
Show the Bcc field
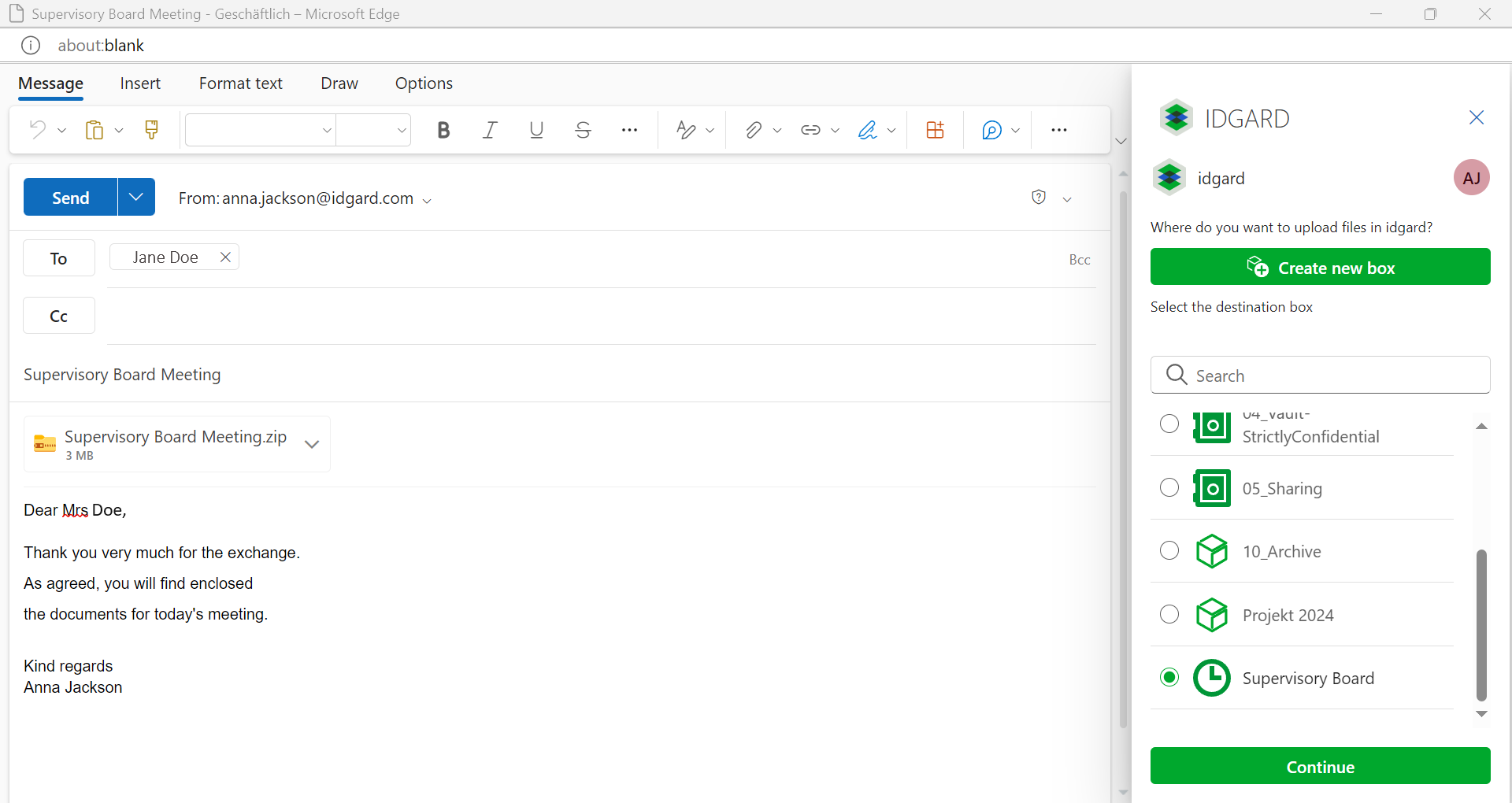(x=1080, y=260)
